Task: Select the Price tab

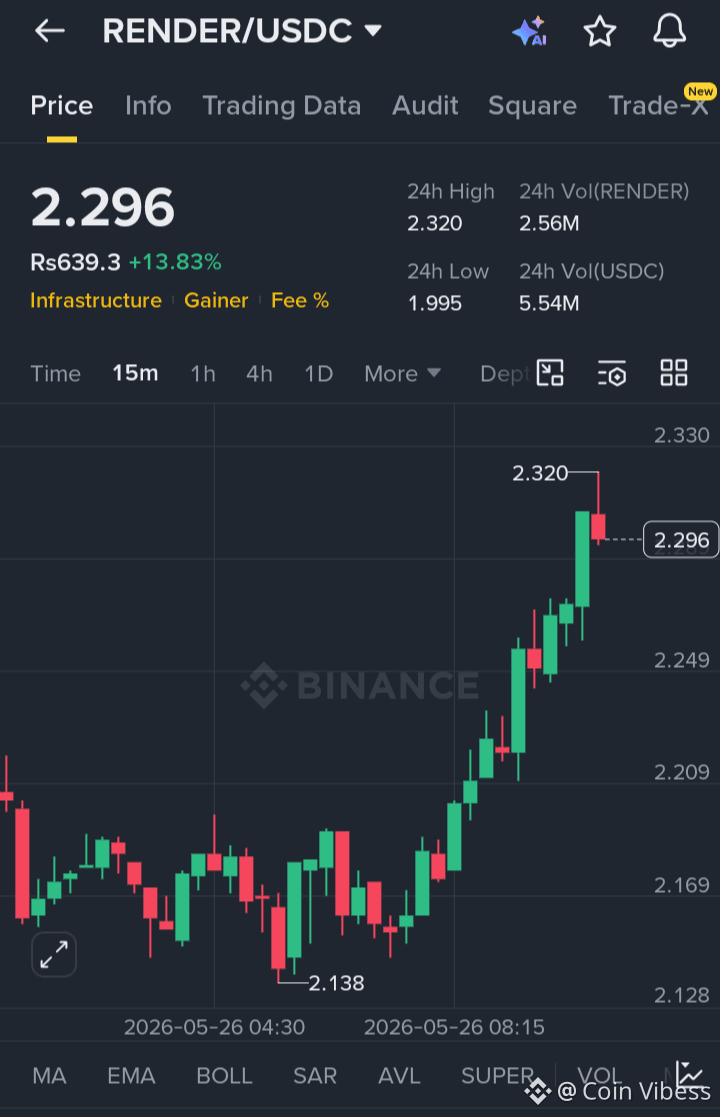Action: point(61,105)
